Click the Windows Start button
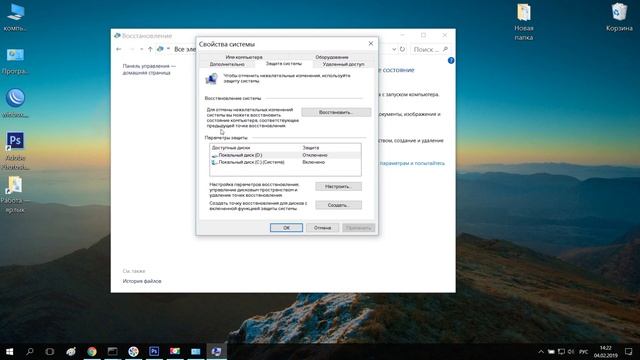Screen dimensions: 640x360 (9, 351)
